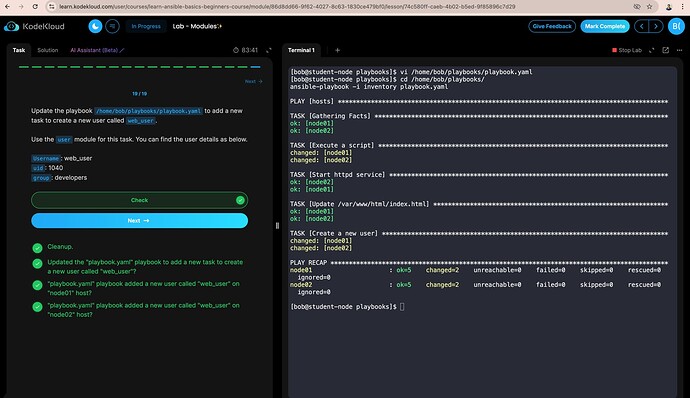Click the last step in progress bar
The image size is (690, 398).
[x=256, y=67]
